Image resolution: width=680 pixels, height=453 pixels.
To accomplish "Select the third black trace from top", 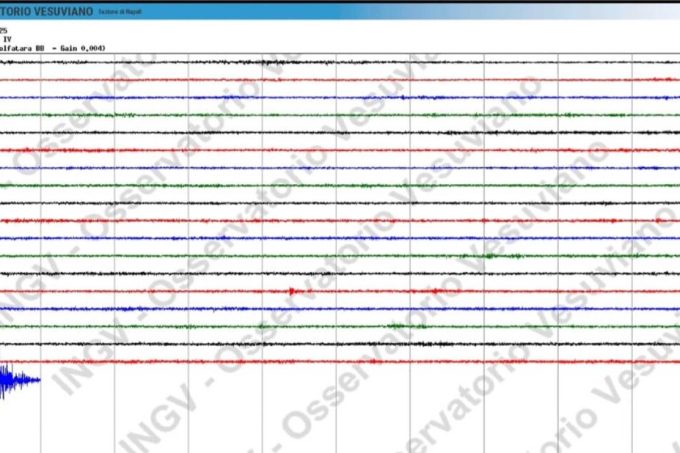I will pyautogui.click(x=340, y=202).
